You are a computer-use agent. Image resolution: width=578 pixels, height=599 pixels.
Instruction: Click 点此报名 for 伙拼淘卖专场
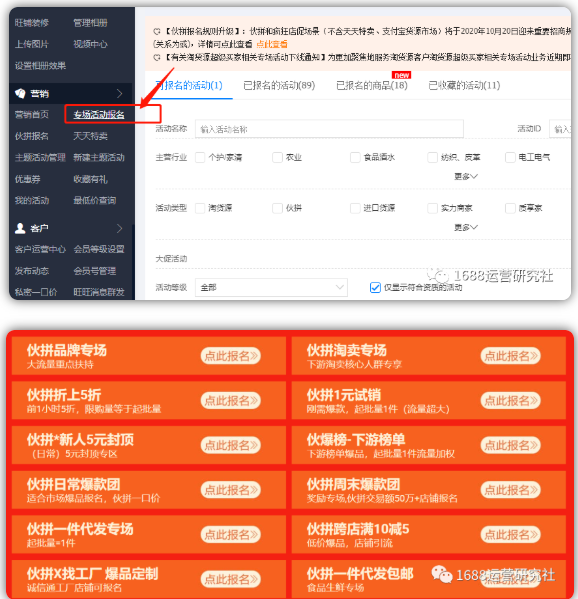click(x=510, y=356)
